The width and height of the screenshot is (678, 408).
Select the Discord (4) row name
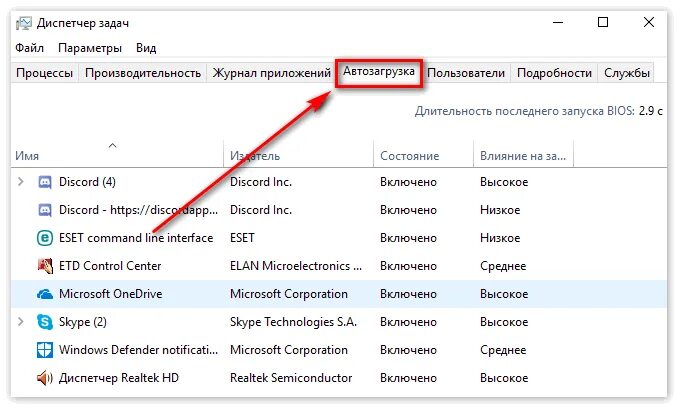click(x=87, y=182)
